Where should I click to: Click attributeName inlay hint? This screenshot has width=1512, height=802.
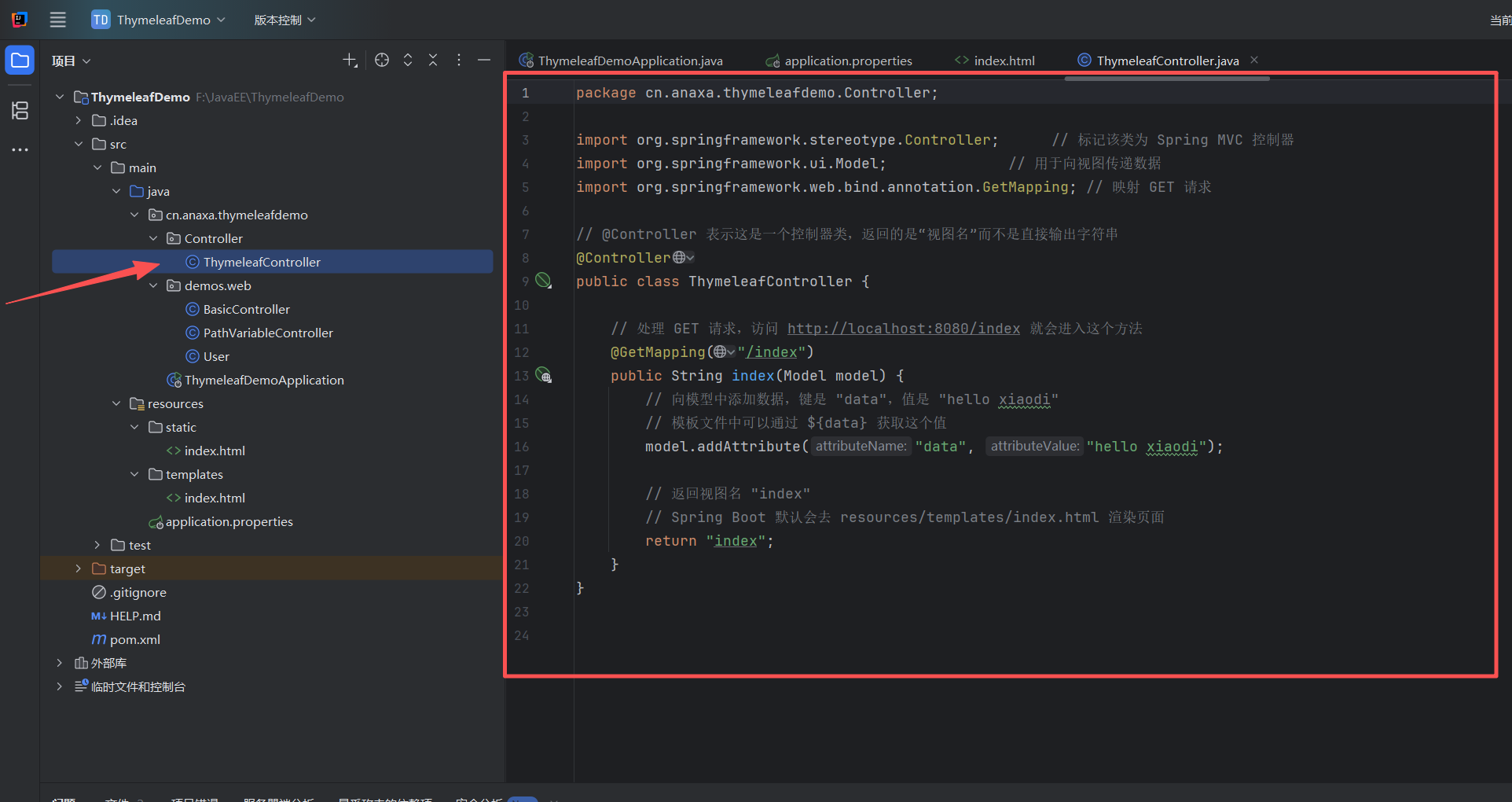click(861, 446)
